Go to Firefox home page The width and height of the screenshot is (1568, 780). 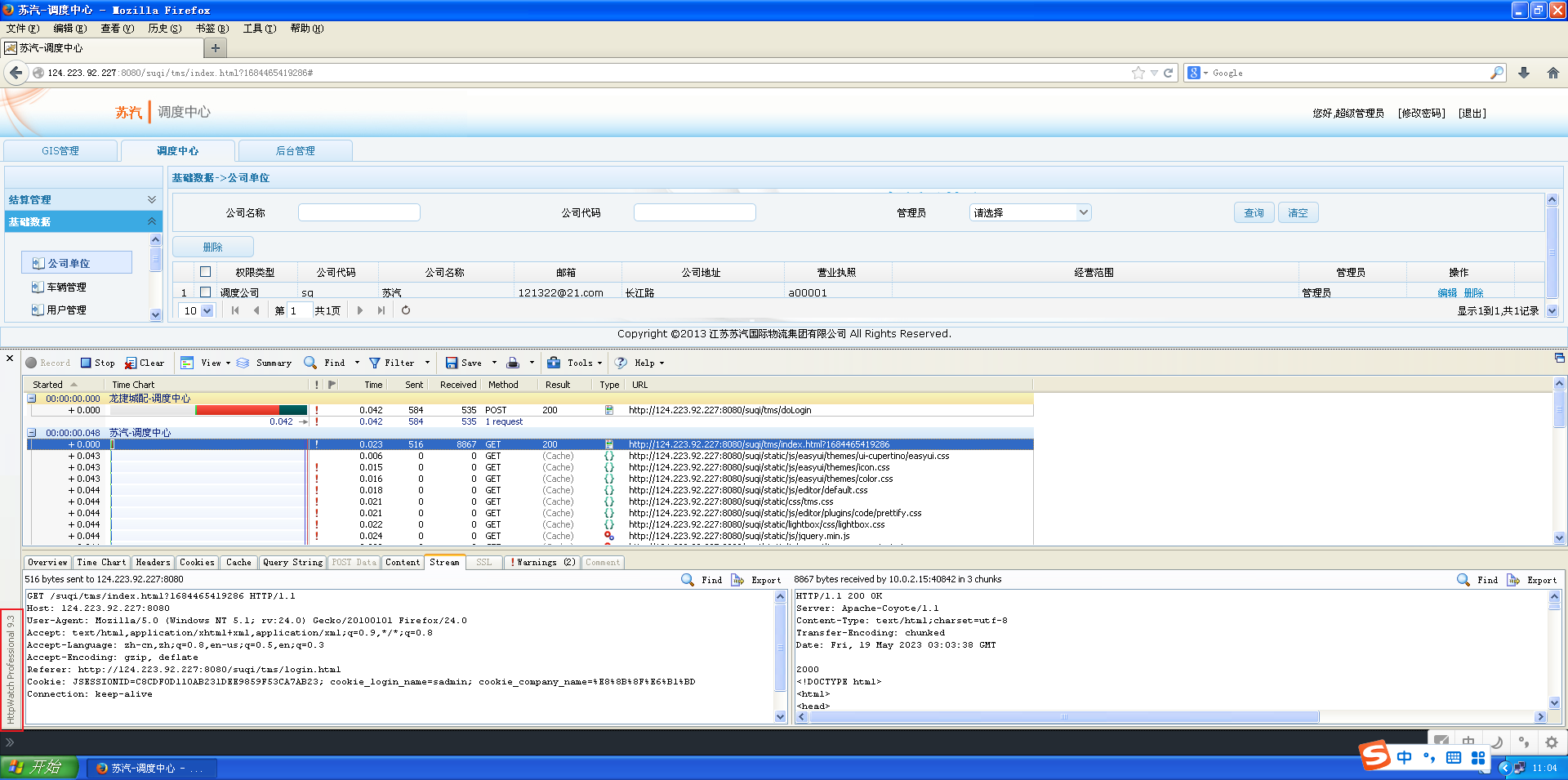(1553, 73)
